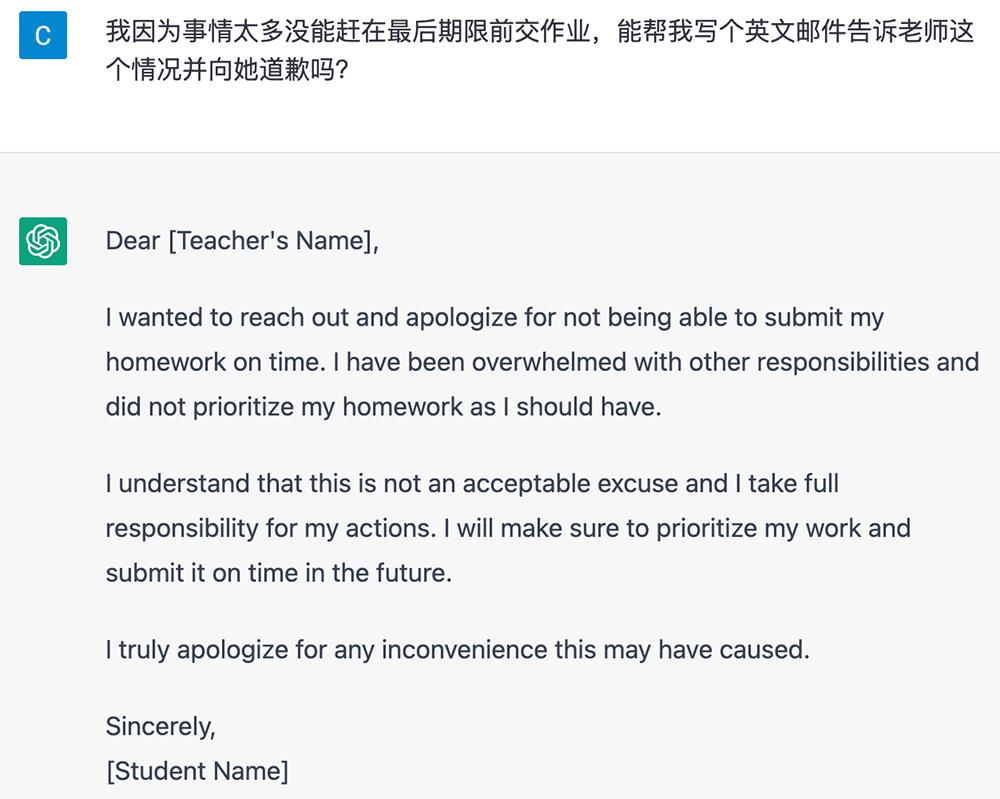This screenshot has height=799, width=1000.
Task: Click the paragraph starting "I wanted to reach out"
Action: point(540,362)
